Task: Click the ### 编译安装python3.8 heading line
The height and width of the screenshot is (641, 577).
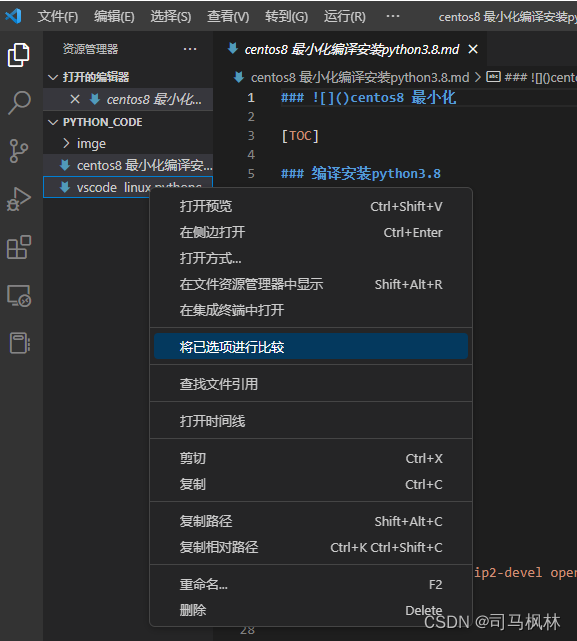Action: click(361, 174)
